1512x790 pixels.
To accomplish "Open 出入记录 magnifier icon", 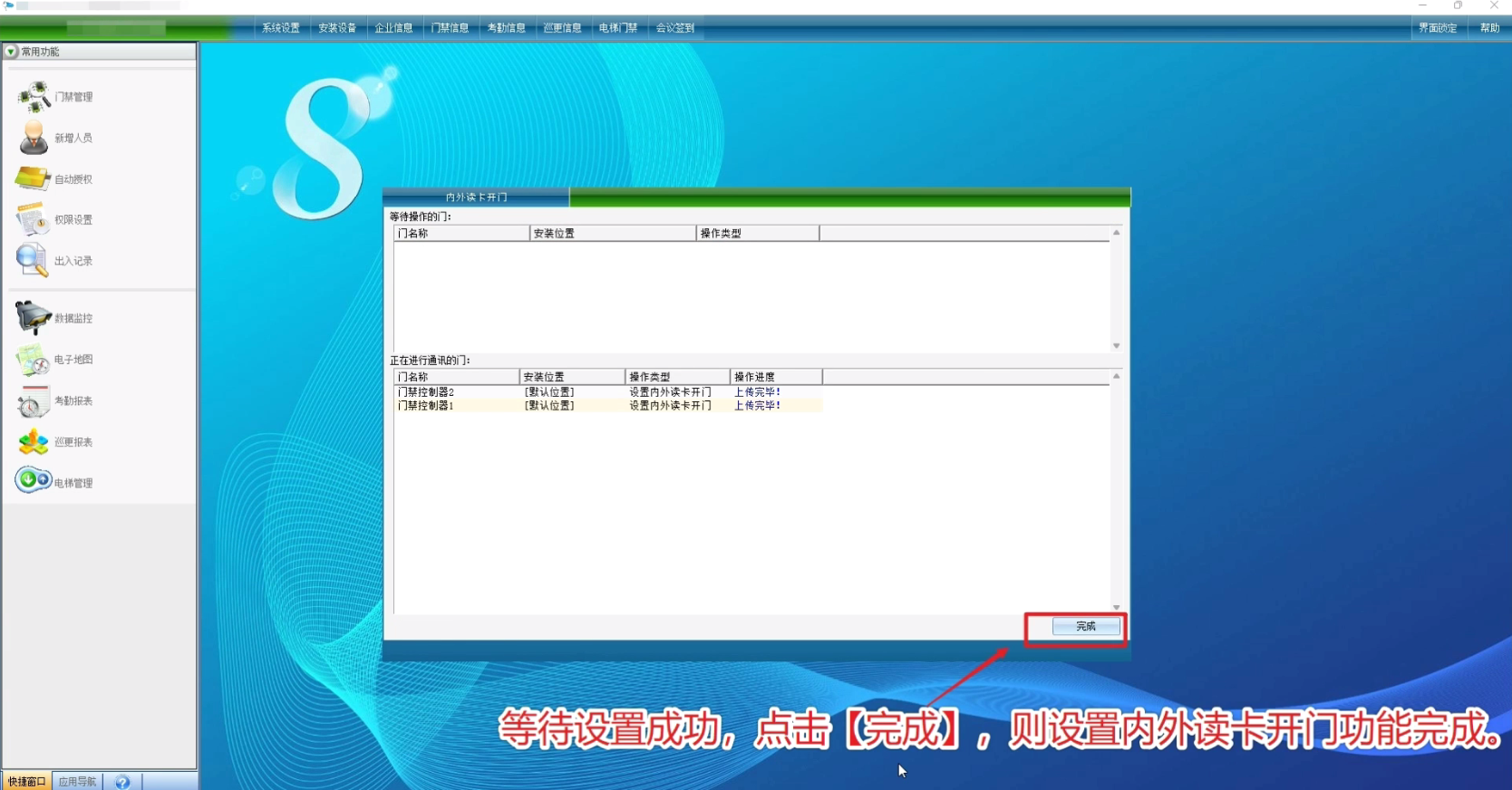I will pos(33,260).
